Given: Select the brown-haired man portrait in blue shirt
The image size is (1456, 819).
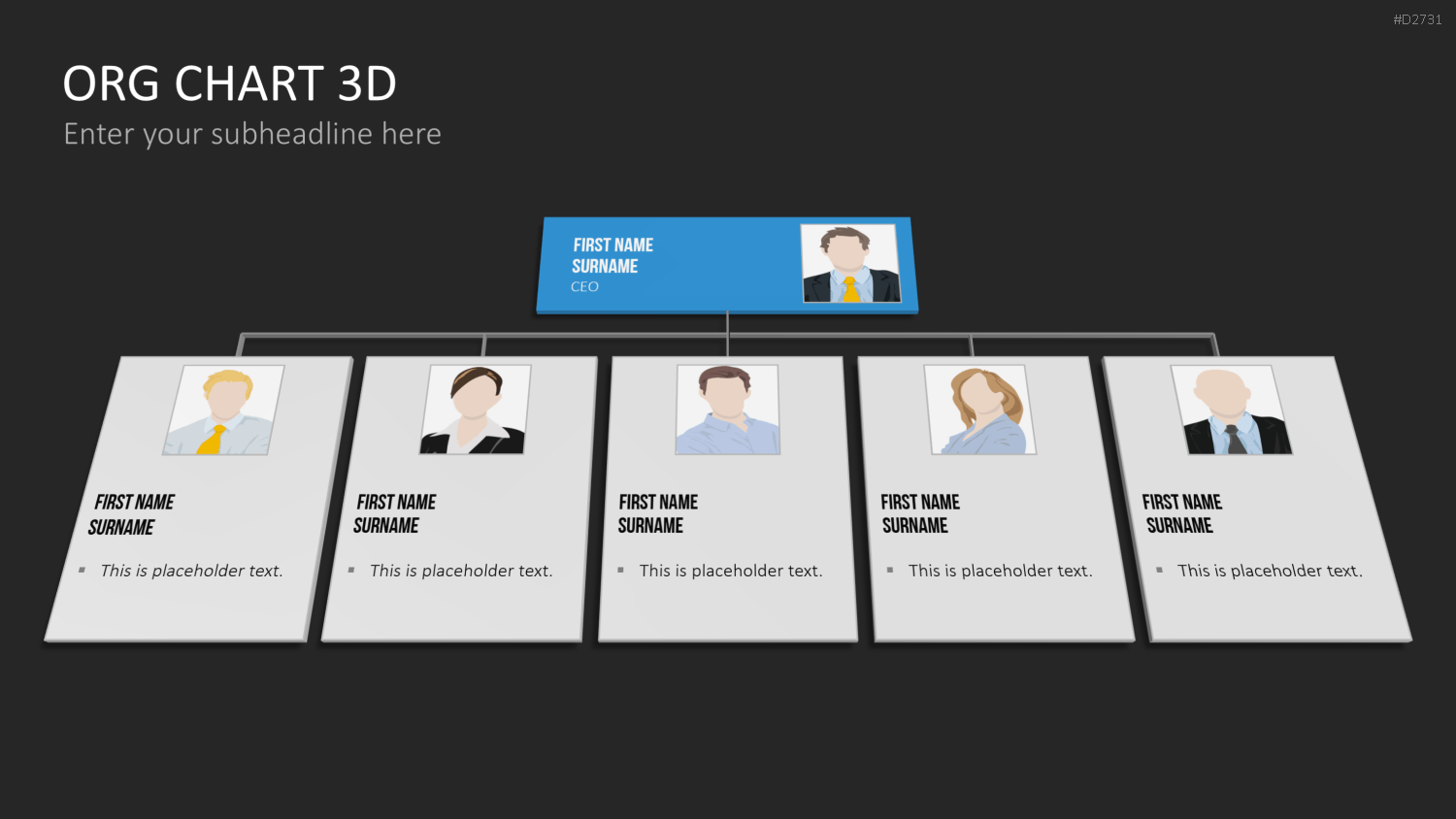Looking at the screenshot, I should (x=728, y=409).
